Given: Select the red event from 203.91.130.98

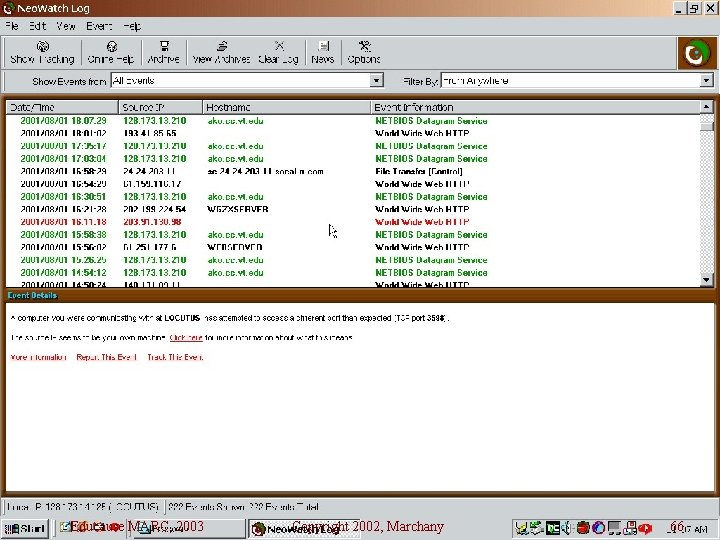Looking at the screenshot, I should point(353,222).
